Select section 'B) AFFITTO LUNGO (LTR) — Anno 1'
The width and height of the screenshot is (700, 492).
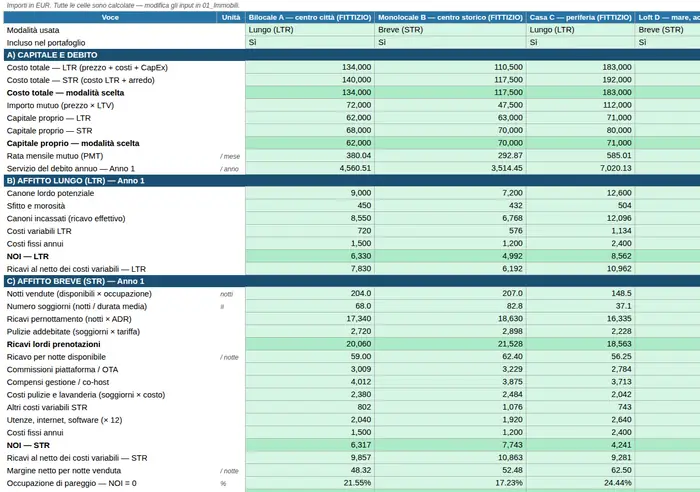tap(75, 181)
